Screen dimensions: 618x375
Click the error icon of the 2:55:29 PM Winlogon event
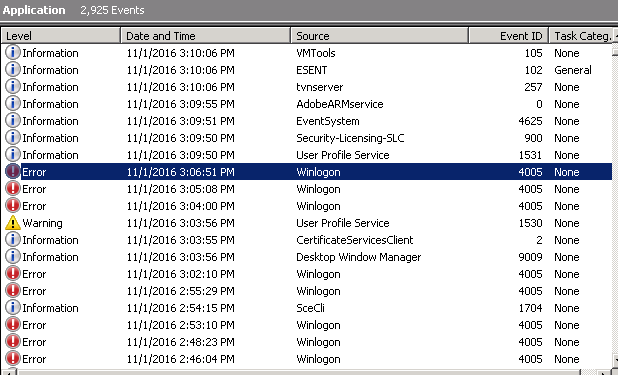pos(13,290)
